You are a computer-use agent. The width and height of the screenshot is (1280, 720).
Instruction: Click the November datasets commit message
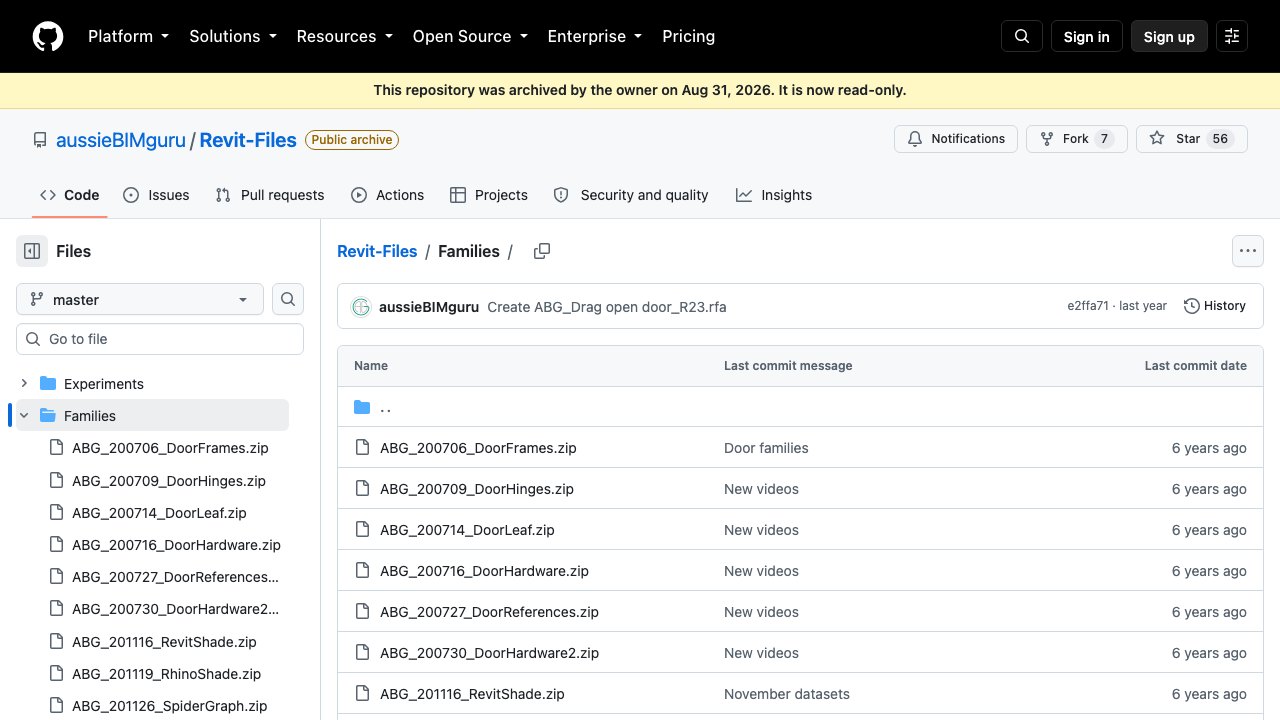[x=787, y=694]
